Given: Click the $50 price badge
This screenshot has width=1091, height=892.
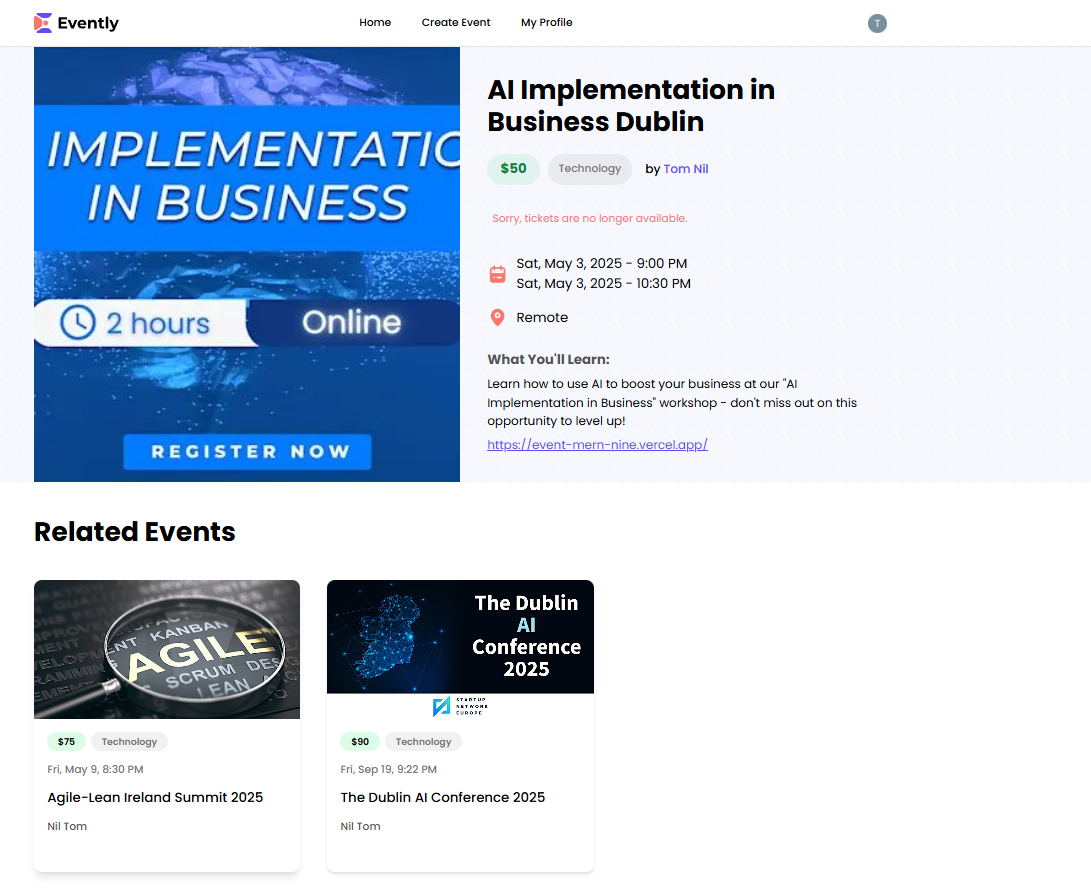Looking at the screenshot, I should (513, 169).
